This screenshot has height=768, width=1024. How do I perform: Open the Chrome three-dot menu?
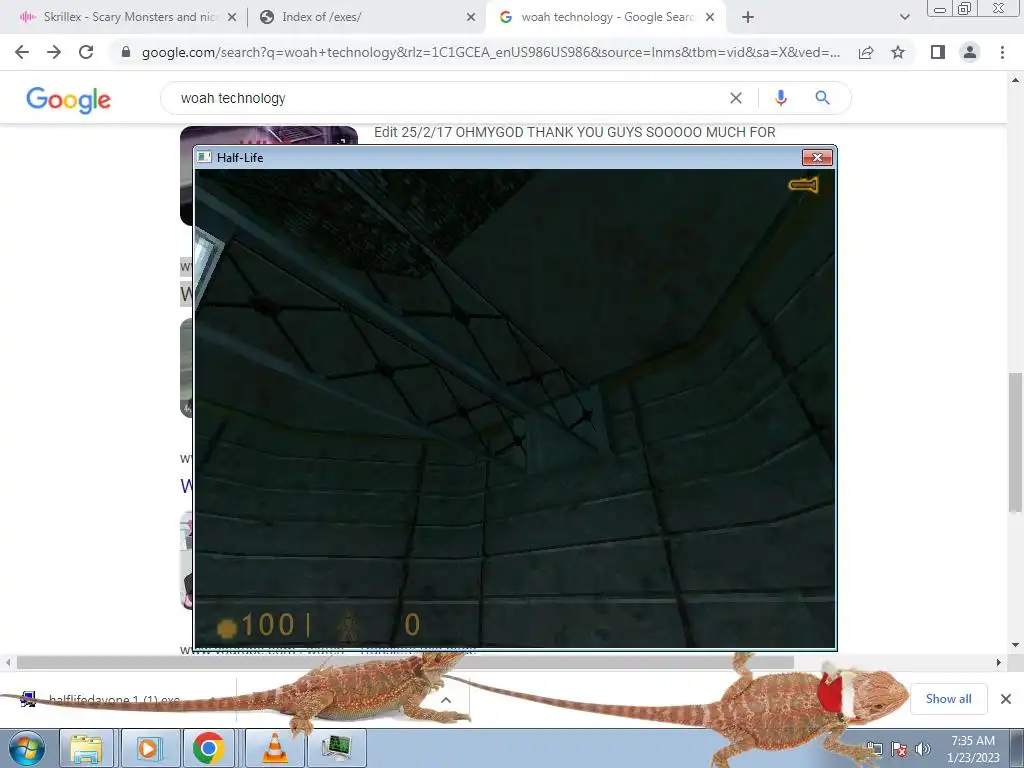(x=1002, y=52)
